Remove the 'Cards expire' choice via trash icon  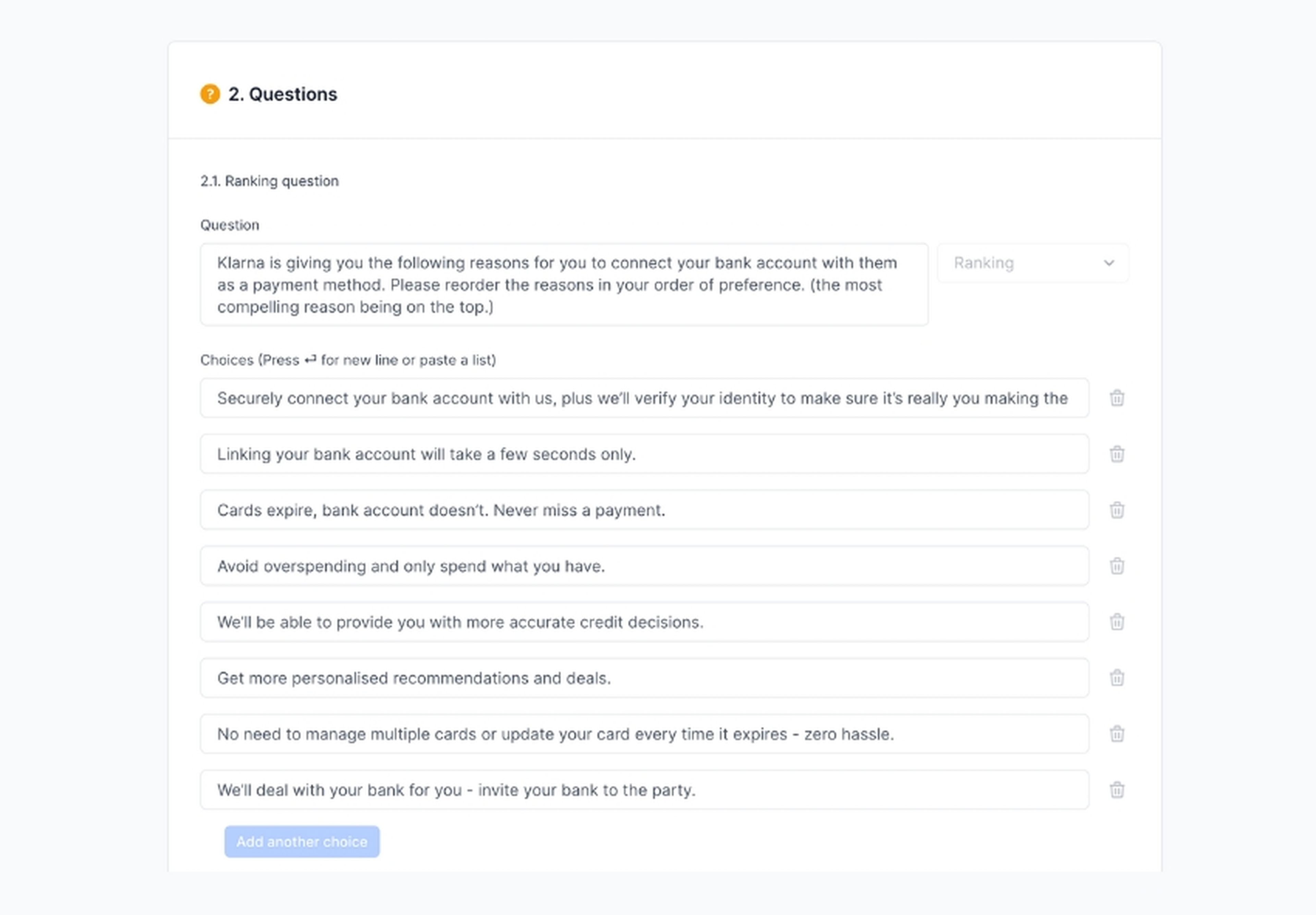coord(1117,510)
